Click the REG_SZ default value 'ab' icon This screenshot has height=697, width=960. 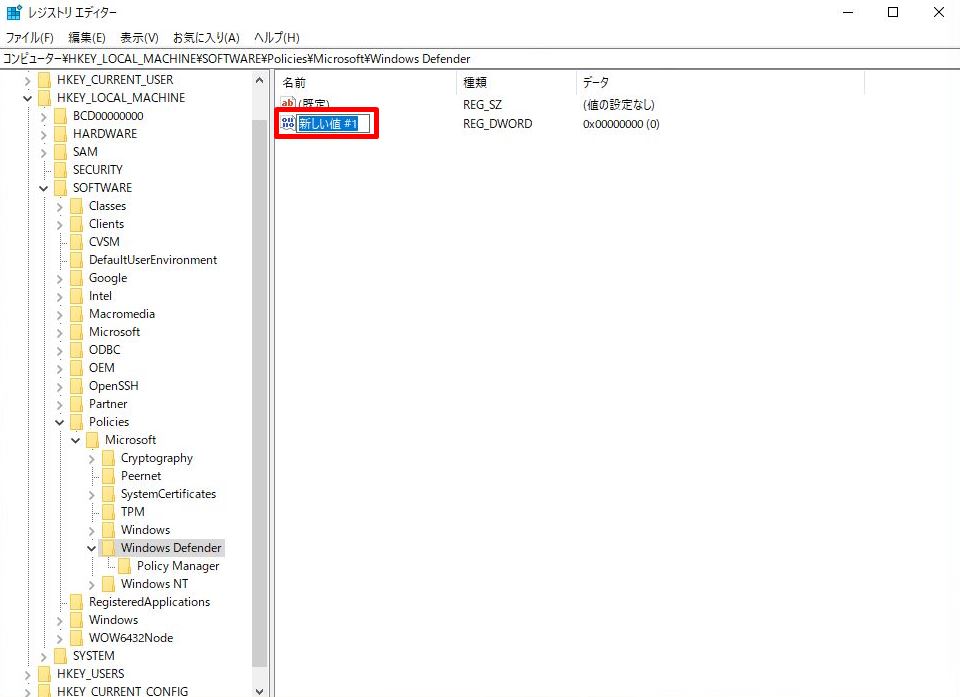click(288, 104)
